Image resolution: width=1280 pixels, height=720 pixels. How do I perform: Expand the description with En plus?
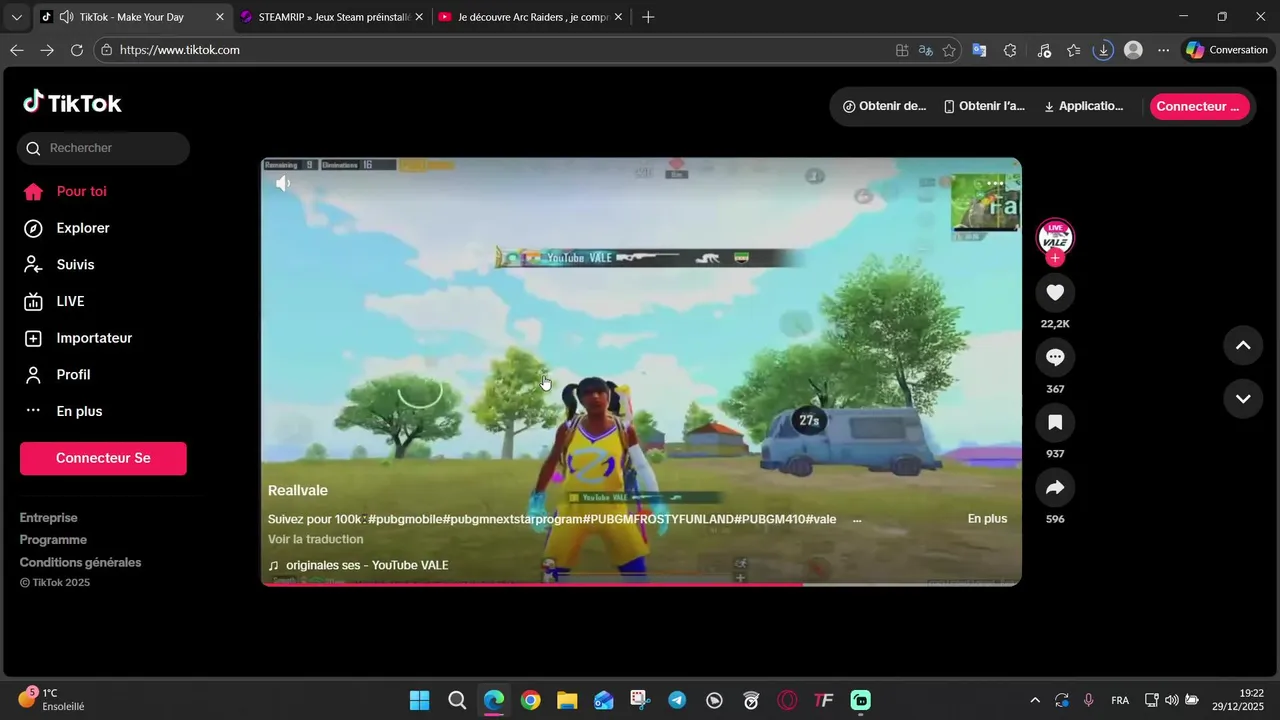tap(987, 519)
